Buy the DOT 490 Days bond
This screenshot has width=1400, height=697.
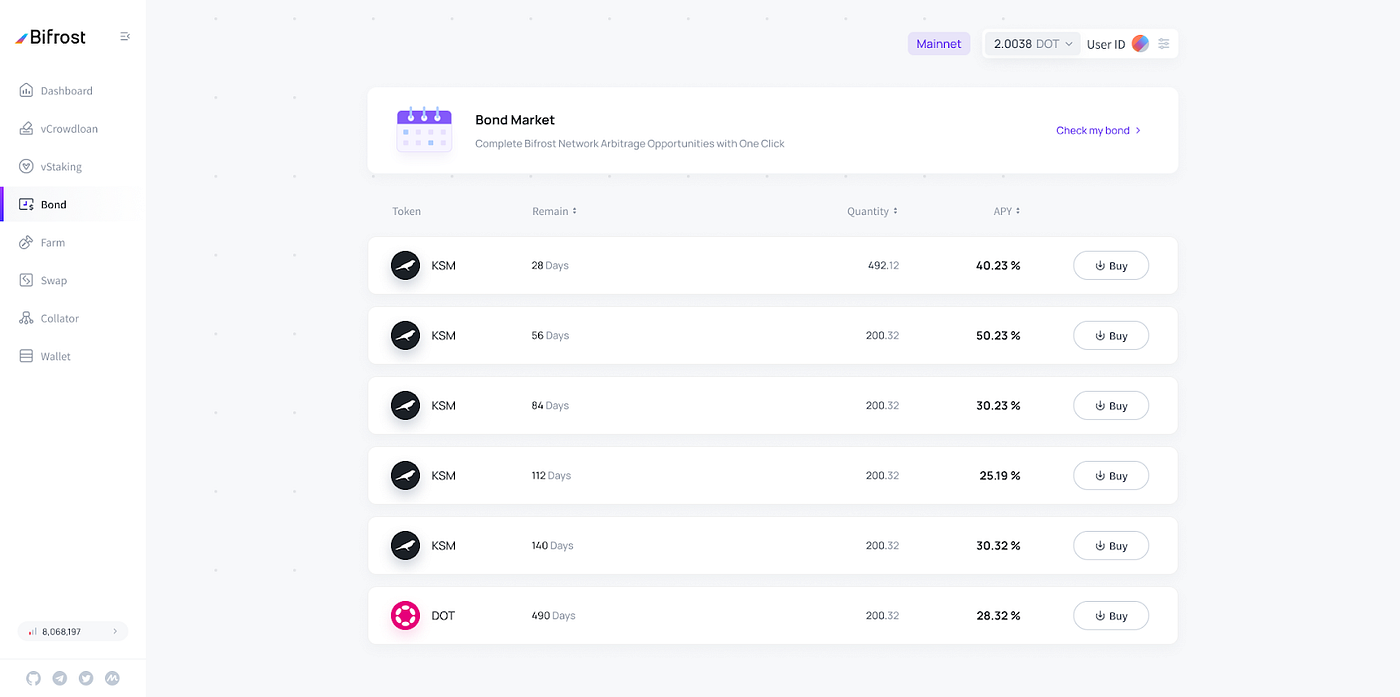click(1111, 616)
